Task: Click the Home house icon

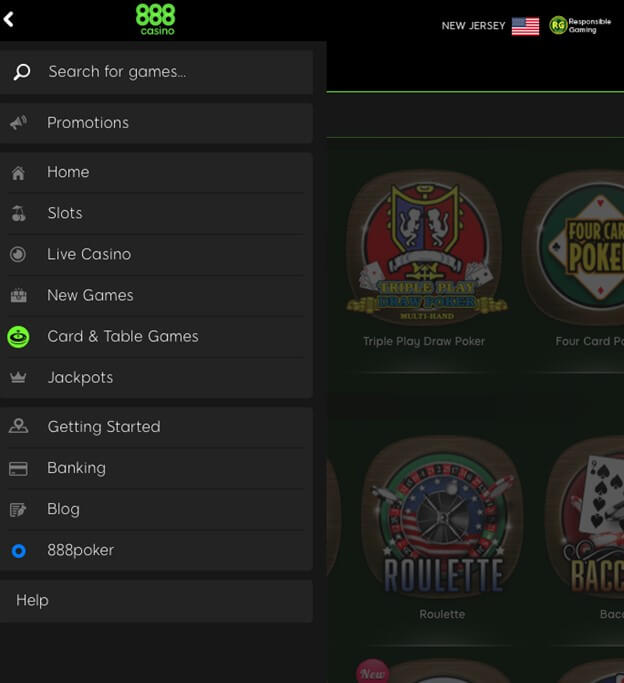Action: 18,173
